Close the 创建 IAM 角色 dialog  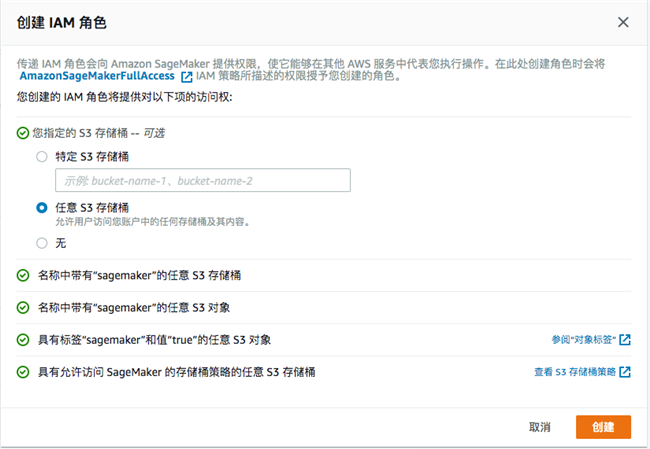tap(623, 22)
